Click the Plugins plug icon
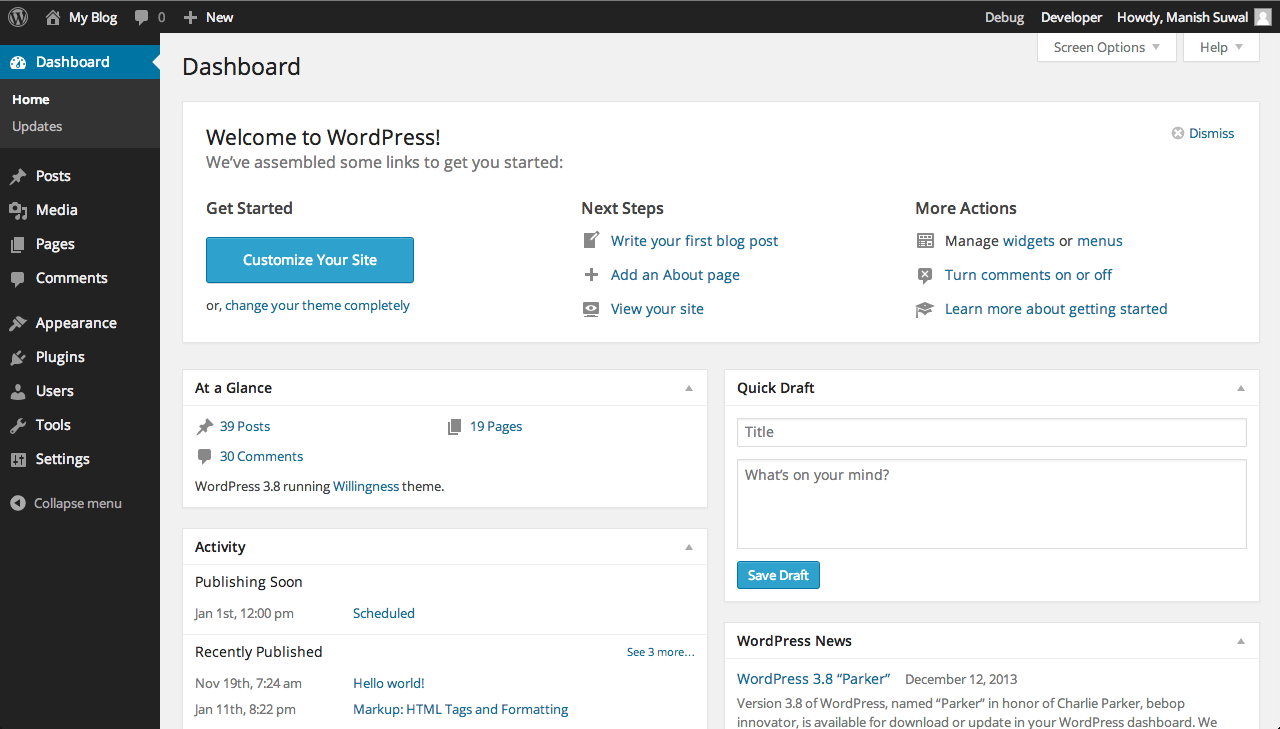 [18, 357]
